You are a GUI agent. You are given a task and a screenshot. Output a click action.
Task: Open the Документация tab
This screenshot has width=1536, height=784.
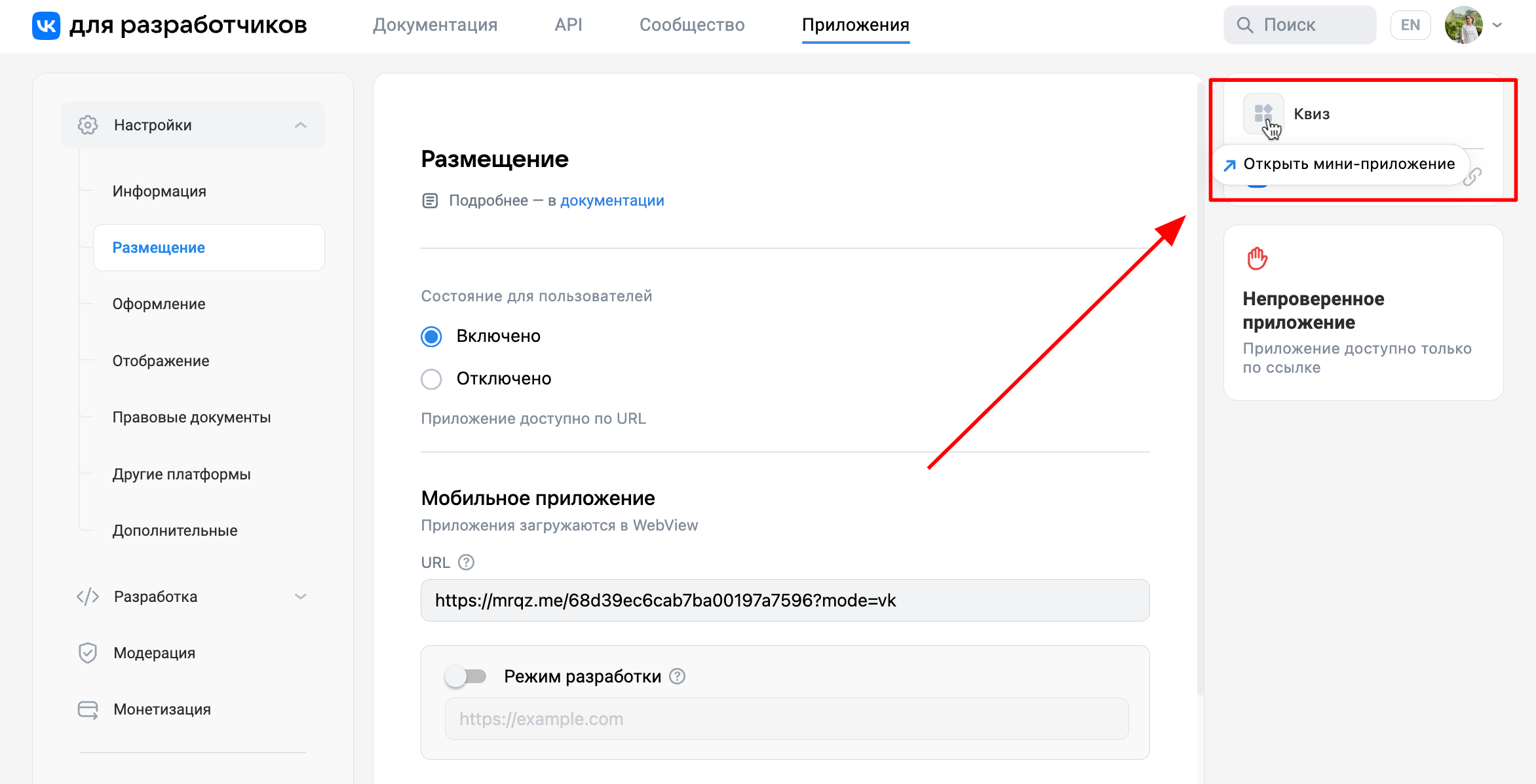[435, 26]
